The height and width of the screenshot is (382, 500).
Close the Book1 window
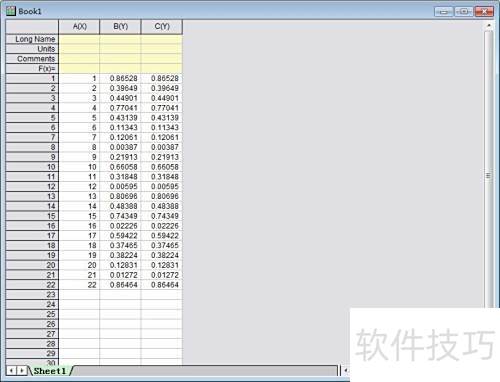tap(484, 12)
